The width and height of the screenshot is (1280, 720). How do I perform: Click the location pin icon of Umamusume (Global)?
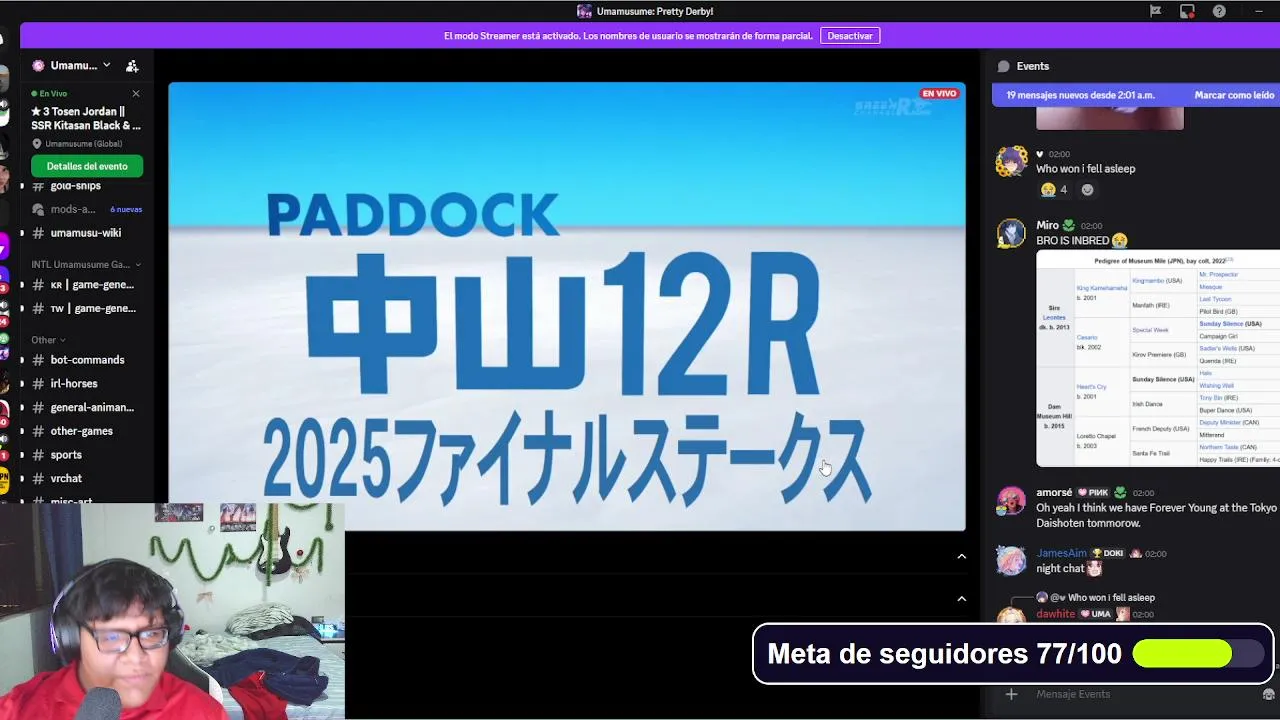click(37, 144)
